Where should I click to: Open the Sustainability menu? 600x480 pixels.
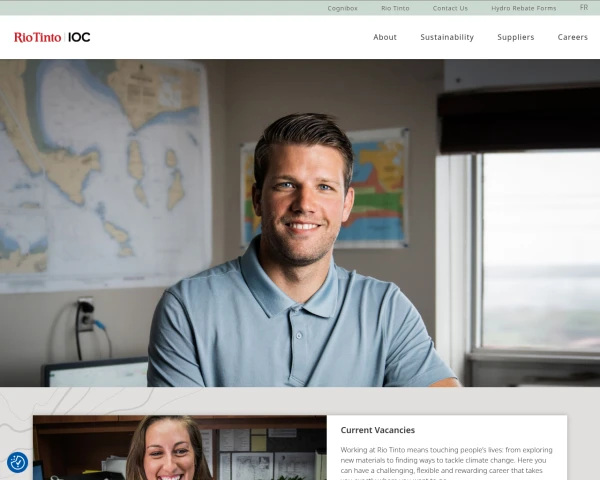[x=447, y=37]
